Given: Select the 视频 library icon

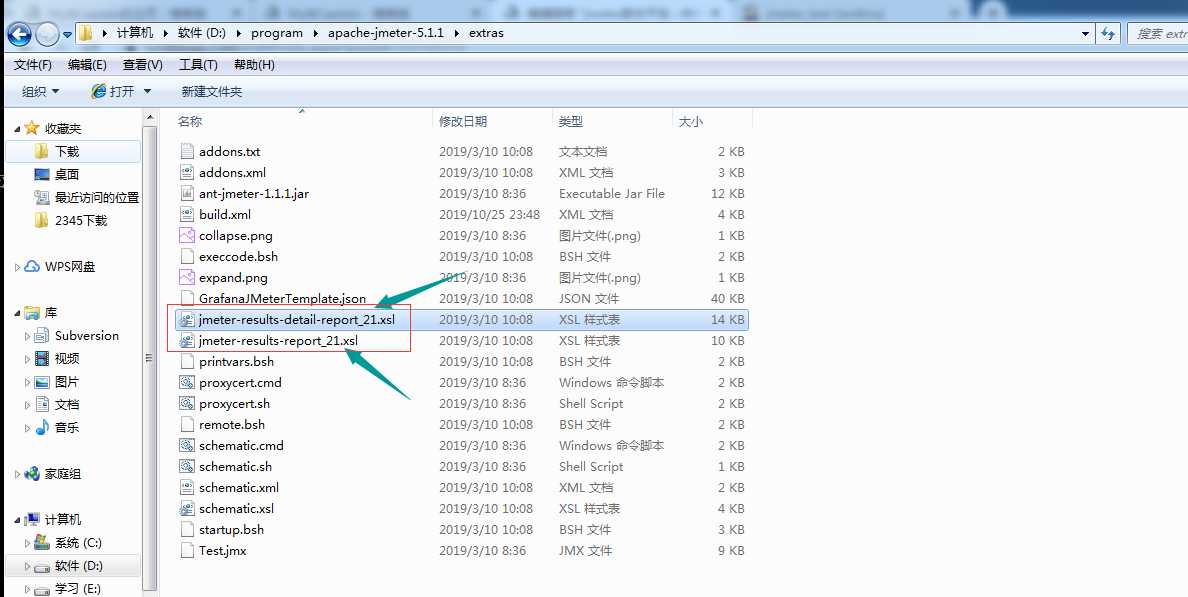Looking at the screenshot, I should click(42, 358).
